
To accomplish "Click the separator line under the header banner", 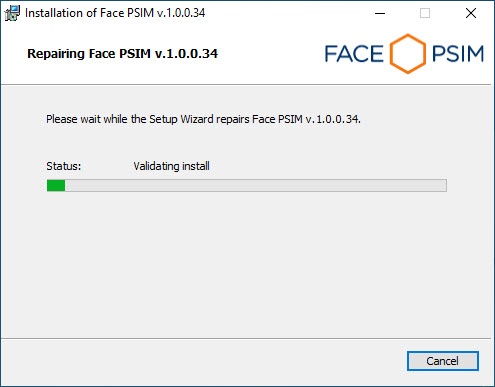I will pos(246,85).
